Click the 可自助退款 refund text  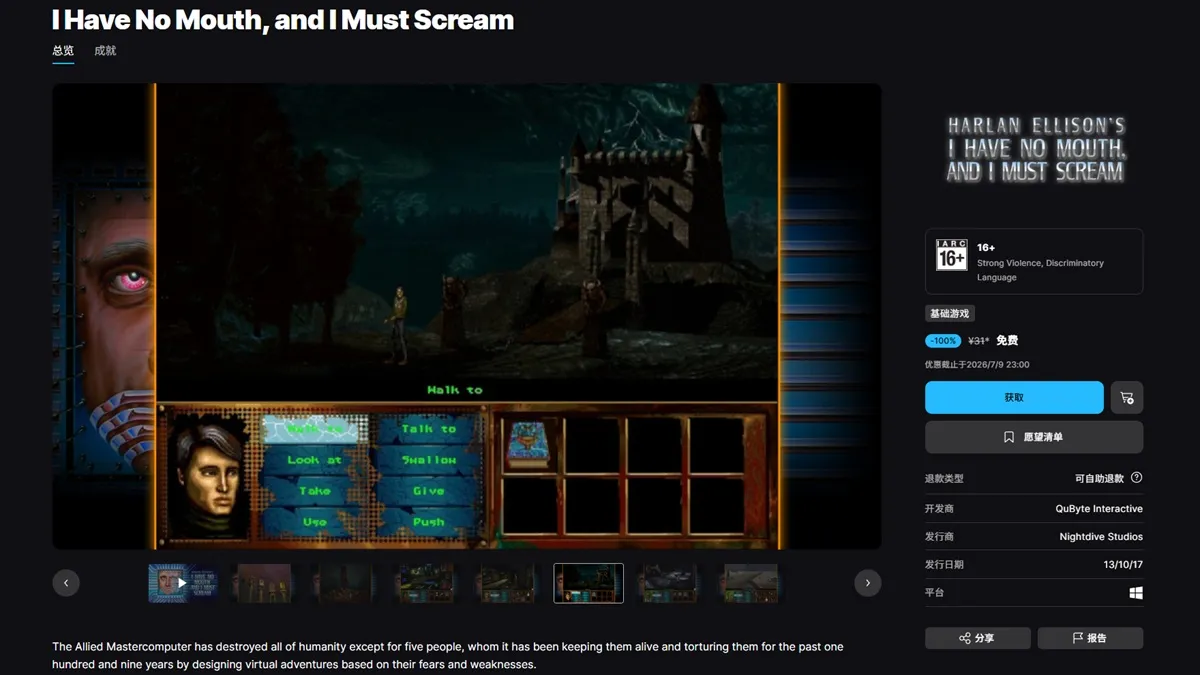(1100, 479)
